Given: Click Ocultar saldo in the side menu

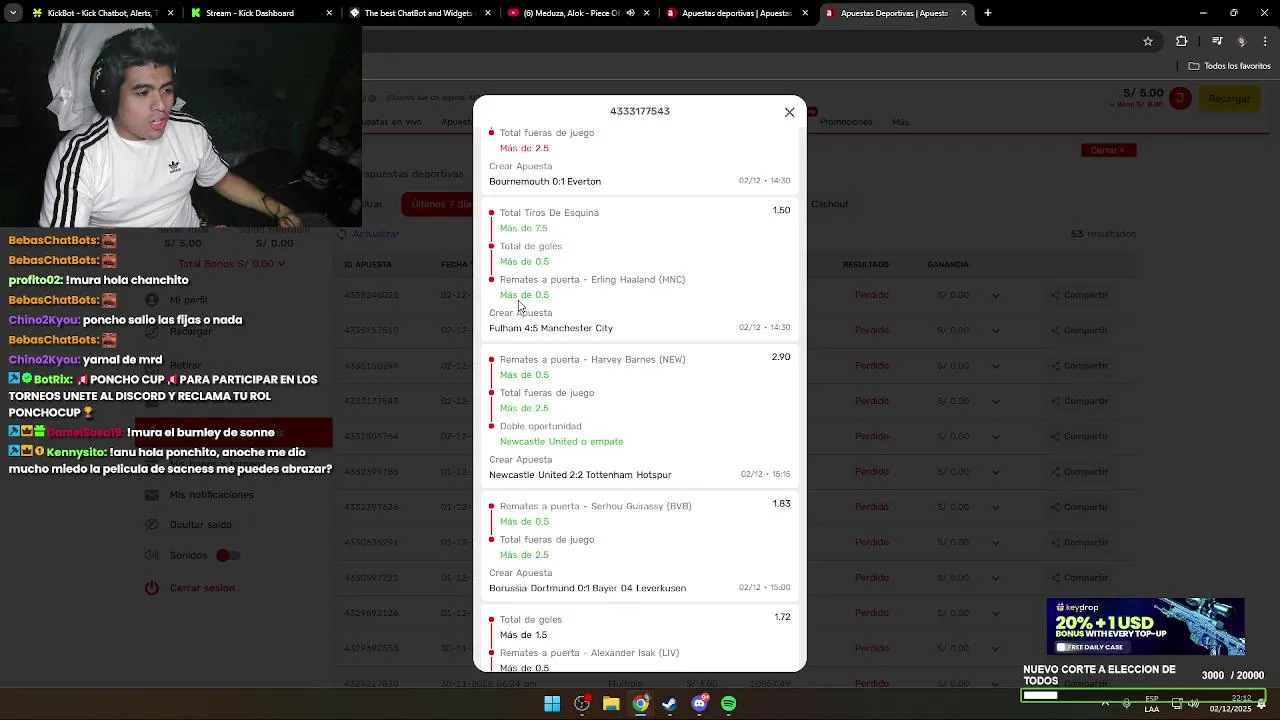Looking at the screenshot, I should [x=200, y=524].
